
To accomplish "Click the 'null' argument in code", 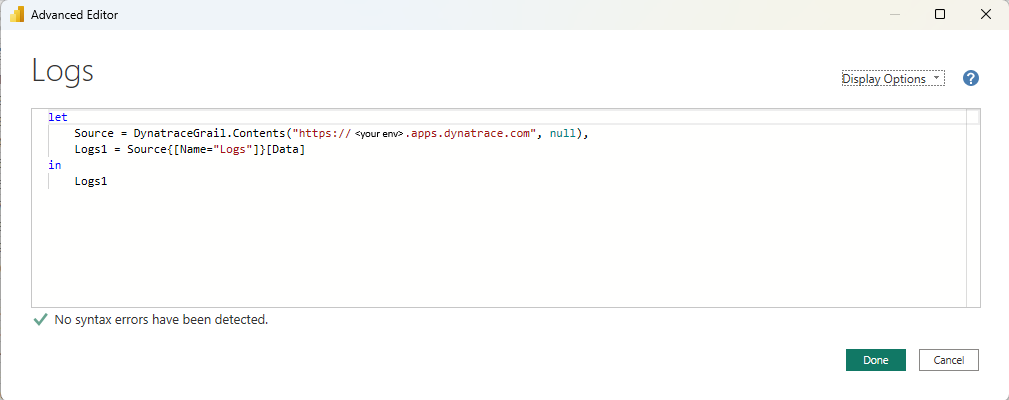I will point(563,134).
